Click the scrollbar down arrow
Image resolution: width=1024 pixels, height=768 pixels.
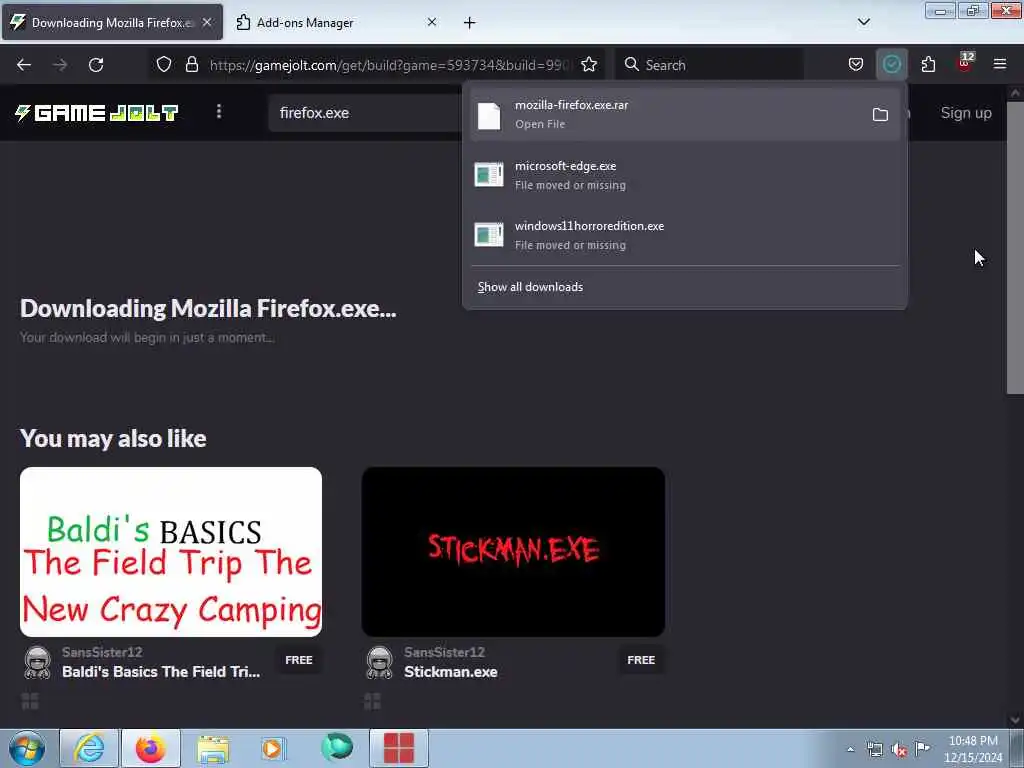pos(1015,720)
